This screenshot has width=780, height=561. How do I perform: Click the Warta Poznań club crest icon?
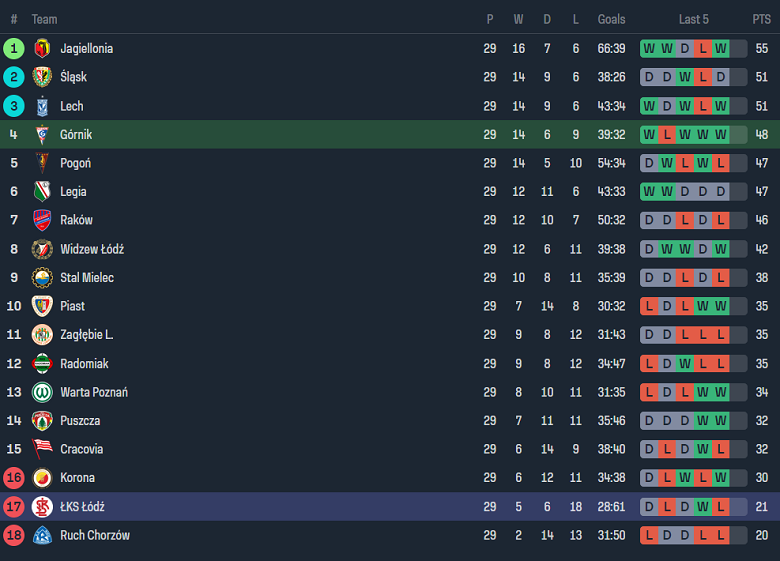tap(42, 392)
